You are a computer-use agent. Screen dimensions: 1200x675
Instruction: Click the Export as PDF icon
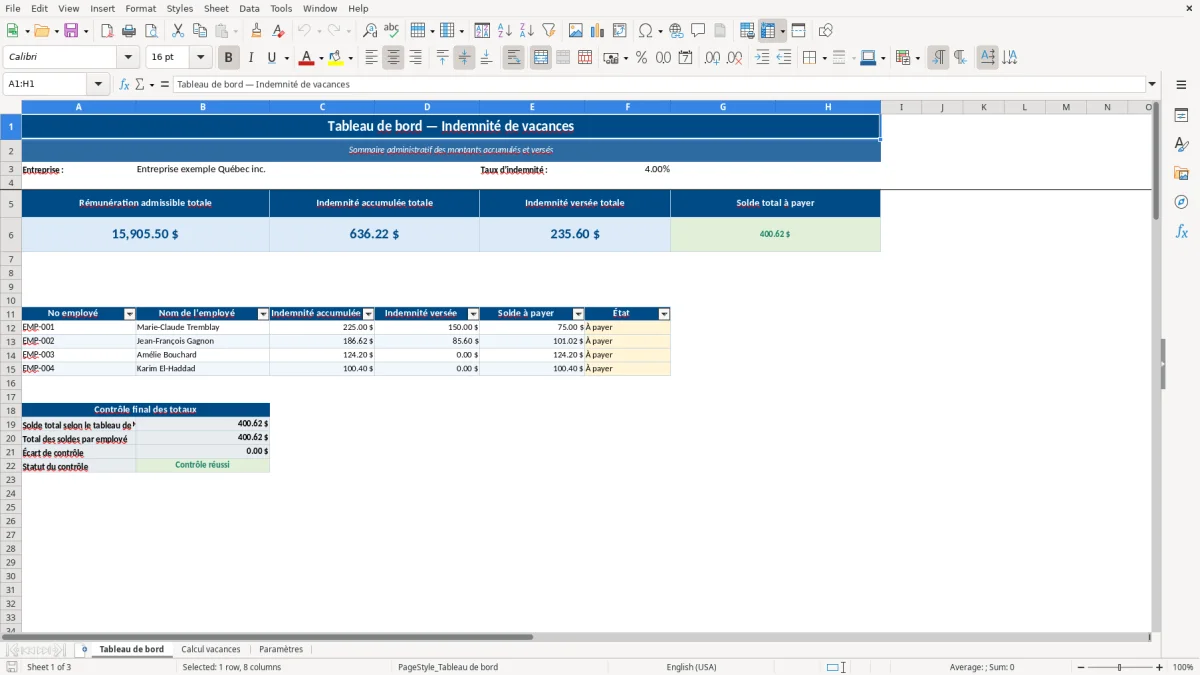pos(107,31)
